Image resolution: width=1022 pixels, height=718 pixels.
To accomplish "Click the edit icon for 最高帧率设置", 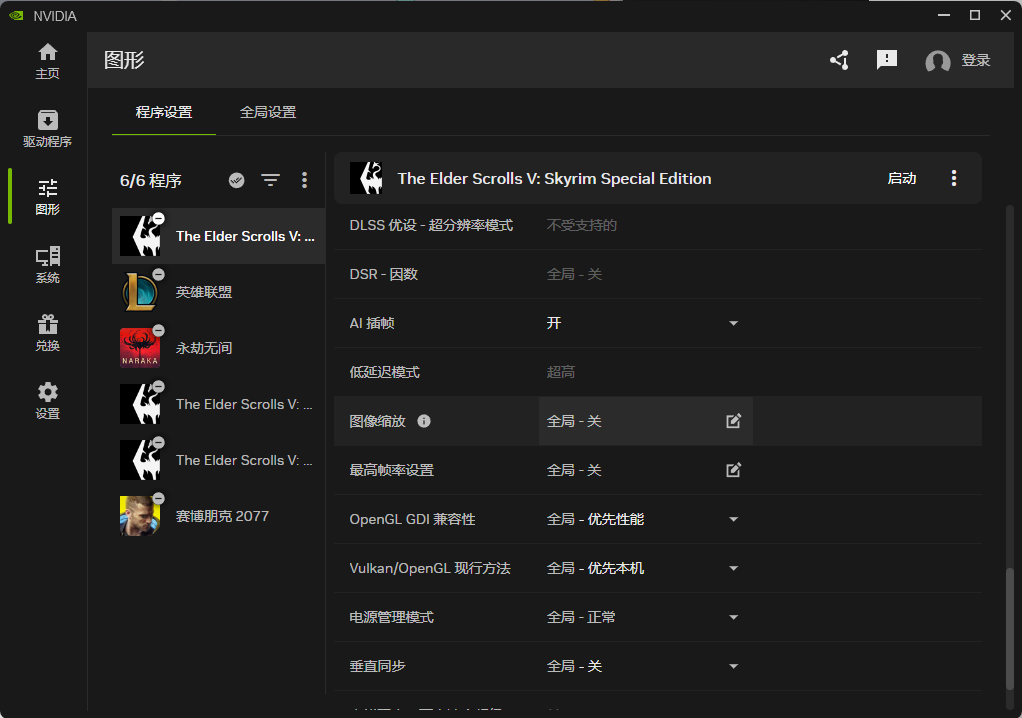I will 733,470.
